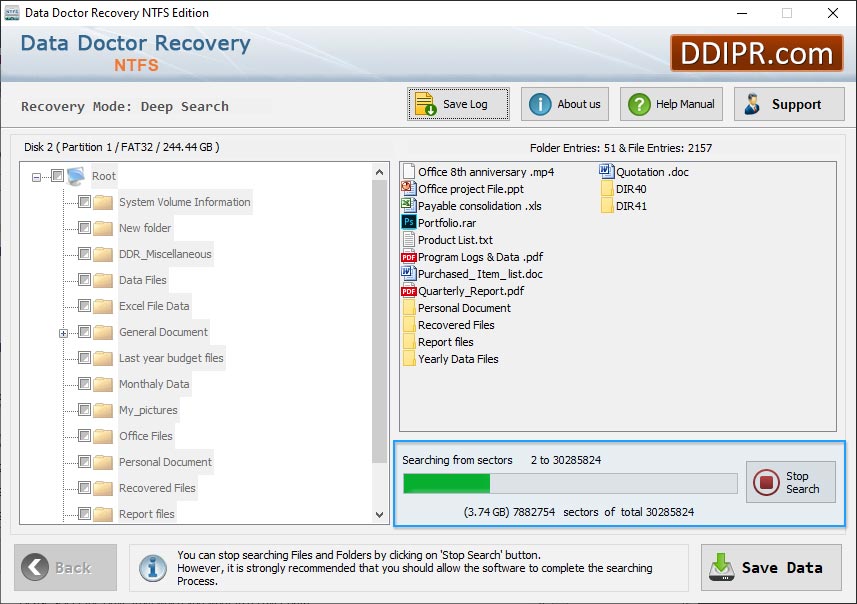Image resolution: width=857 pixels, height=604 pixels.
Task: Click the PDF icon of Program Logs & Data .pdf
Action: tap(409, 257)
